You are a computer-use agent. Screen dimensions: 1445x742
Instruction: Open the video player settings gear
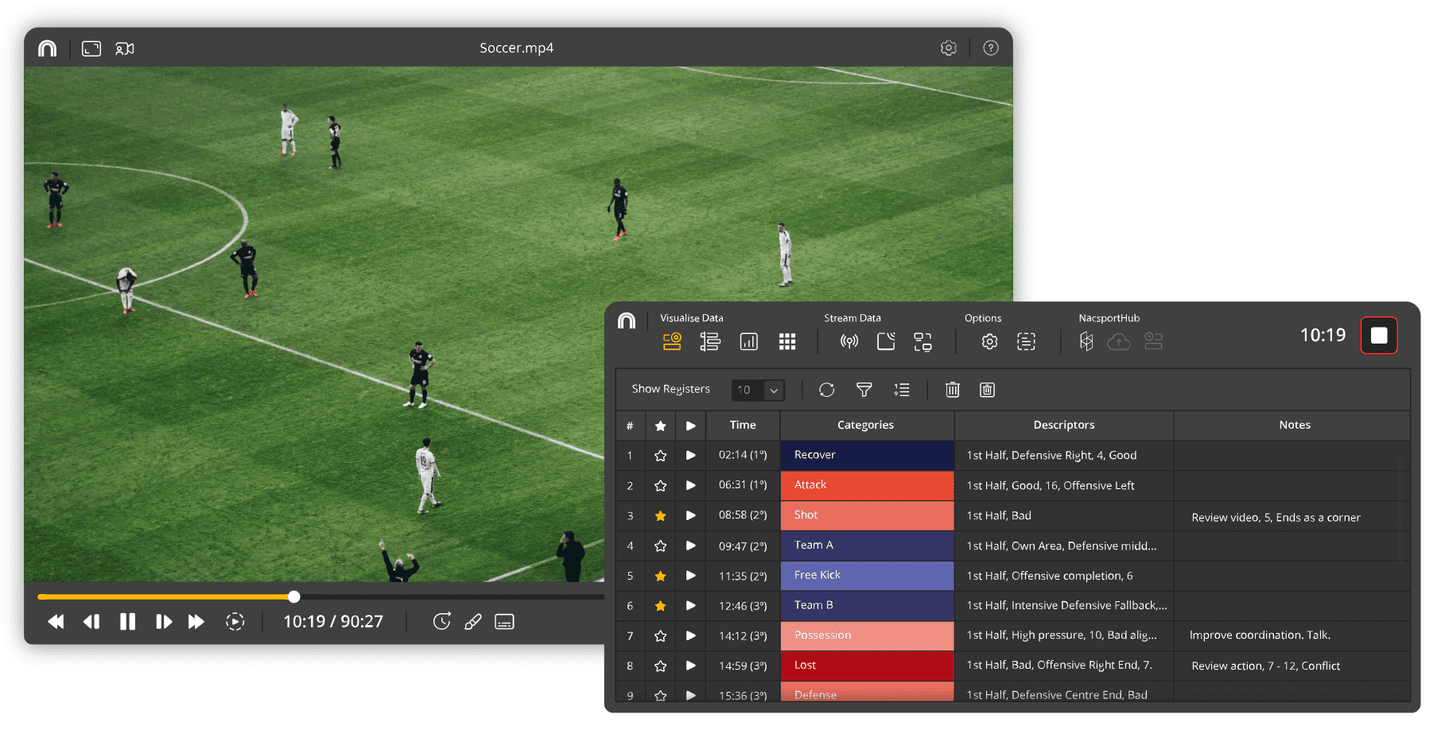click(948, 48)
